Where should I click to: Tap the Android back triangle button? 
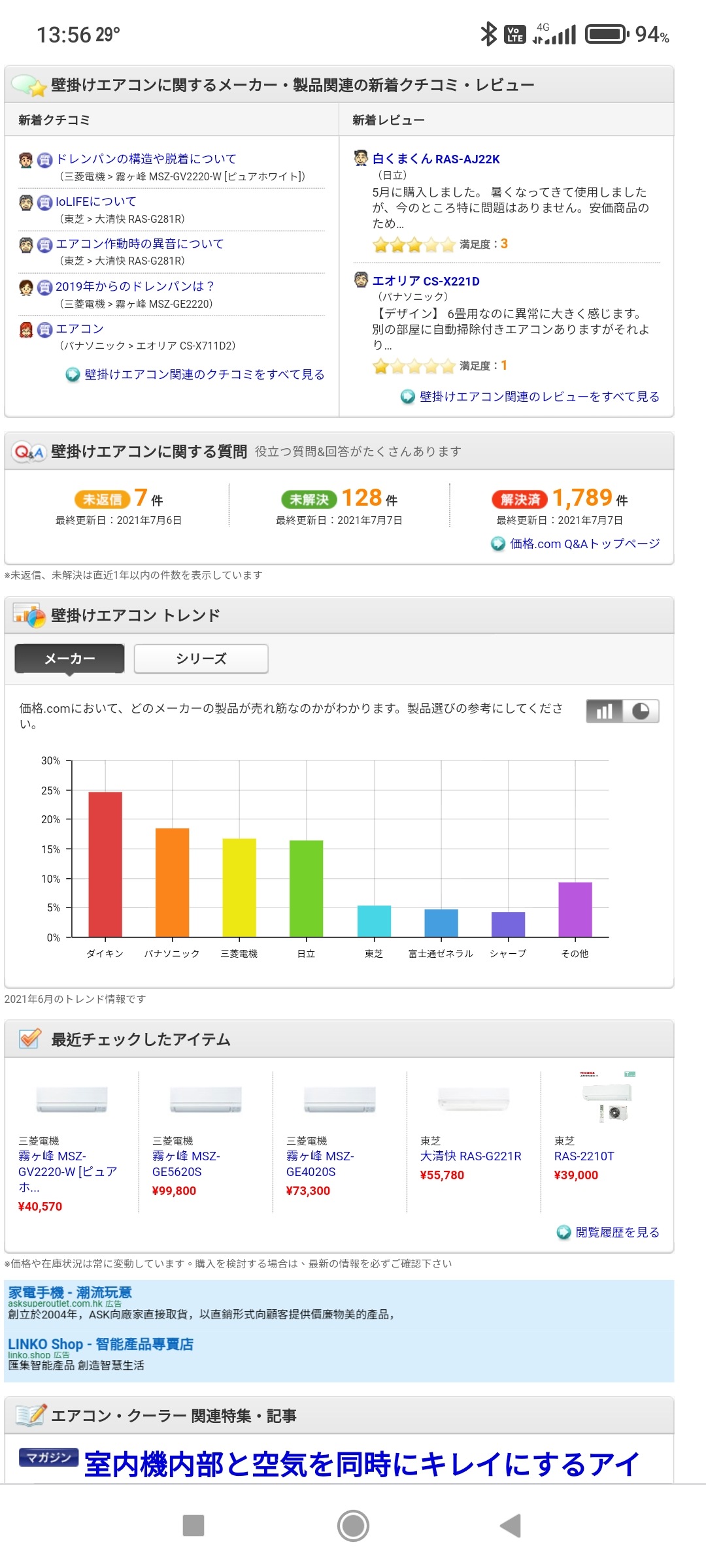pos(511,1526)
